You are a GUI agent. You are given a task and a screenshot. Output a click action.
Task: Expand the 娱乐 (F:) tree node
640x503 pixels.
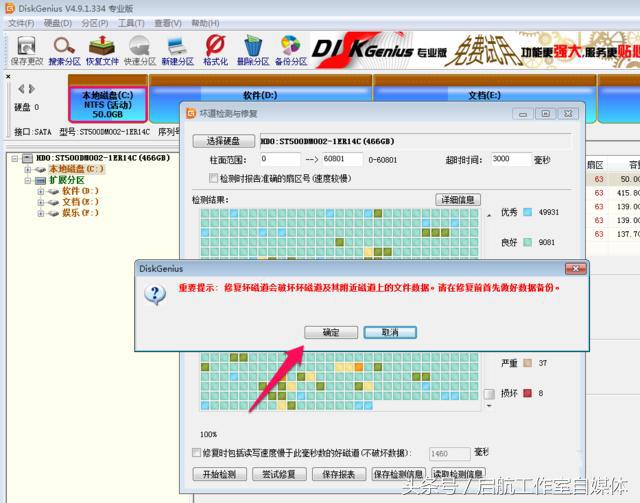point(40,213)
